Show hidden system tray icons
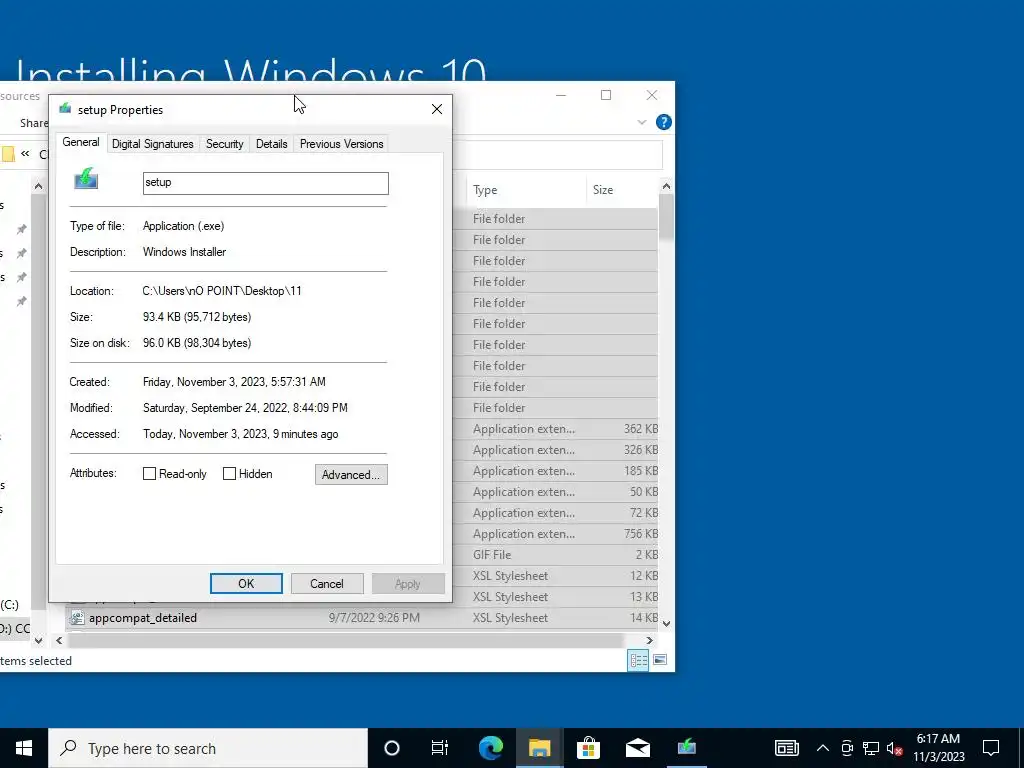The height and width of the screenshot is (768, 1024). [823, 748]
